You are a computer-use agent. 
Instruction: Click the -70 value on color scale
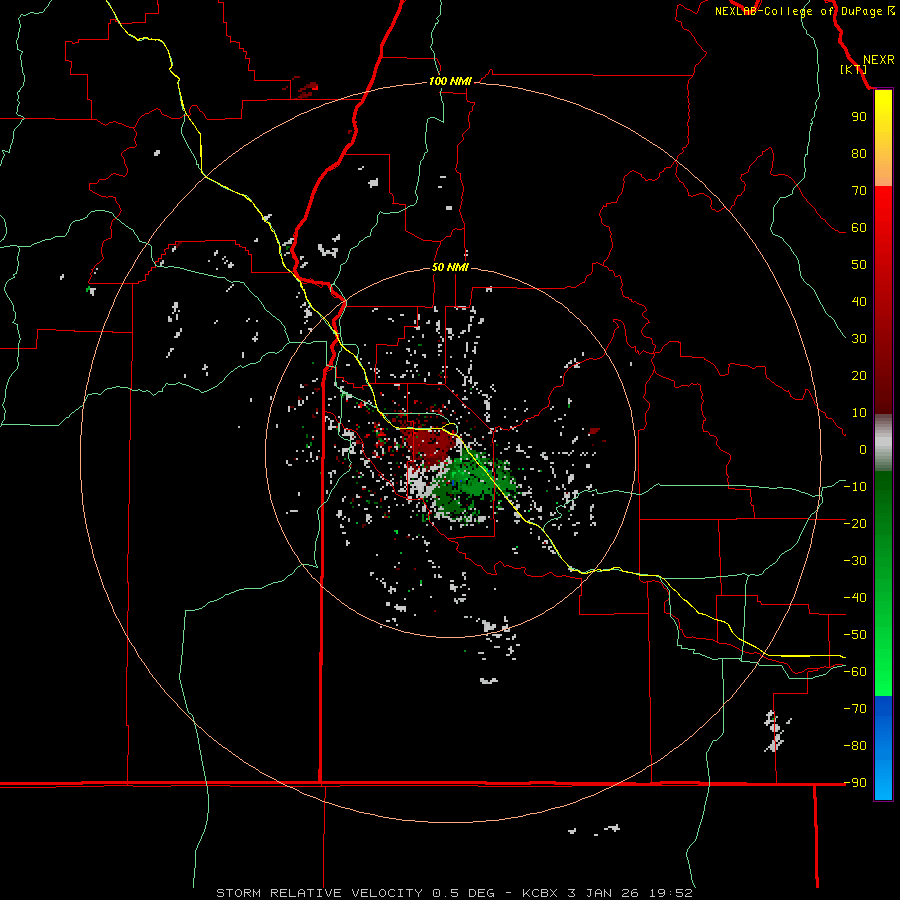855,709
